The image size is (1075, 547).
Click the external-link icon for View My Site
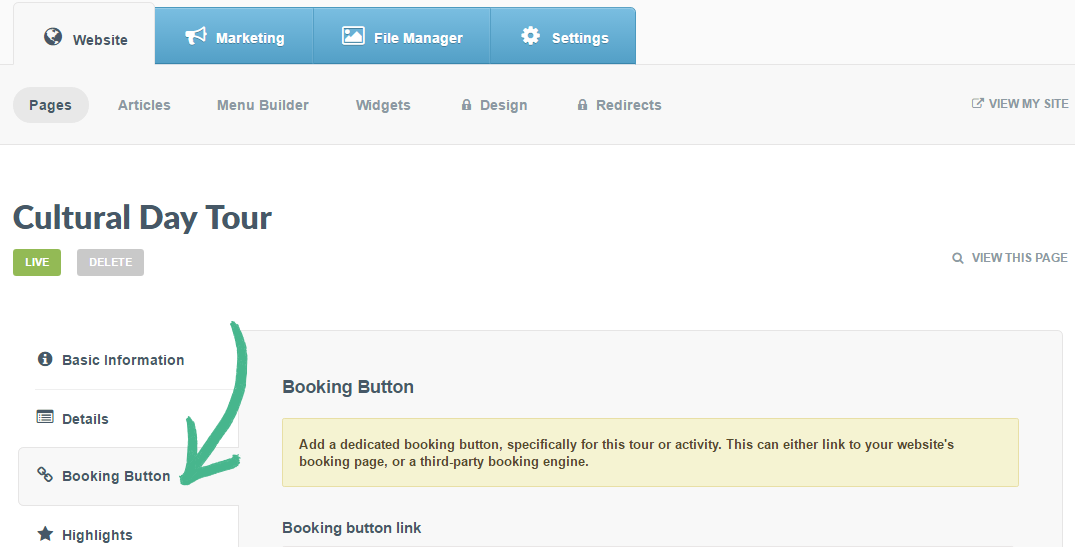point(978,103)
